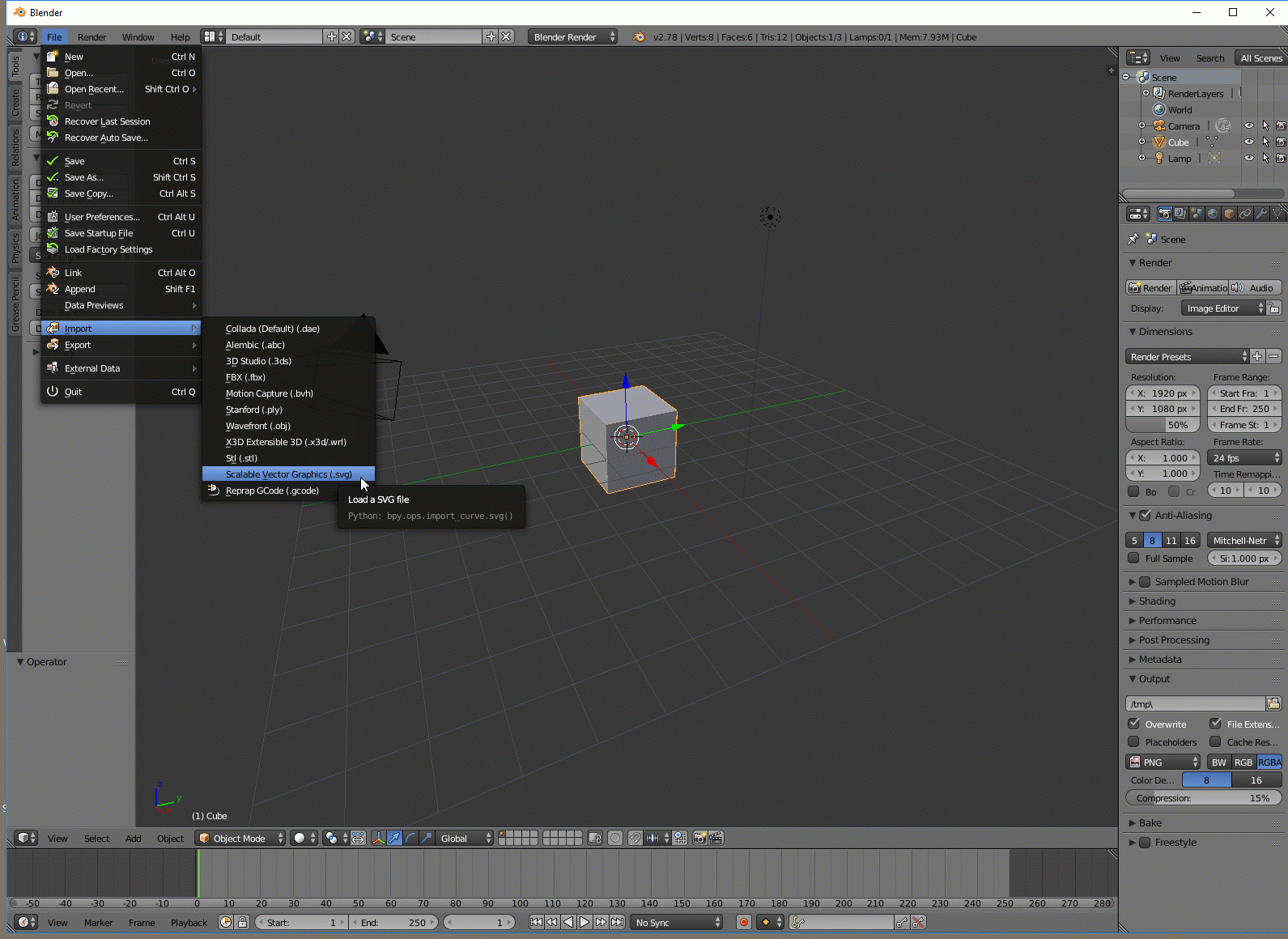Choose Scalable Vector Graphics (.svg) import
This screenshot has width=1288, height=939.
point(288,474)
